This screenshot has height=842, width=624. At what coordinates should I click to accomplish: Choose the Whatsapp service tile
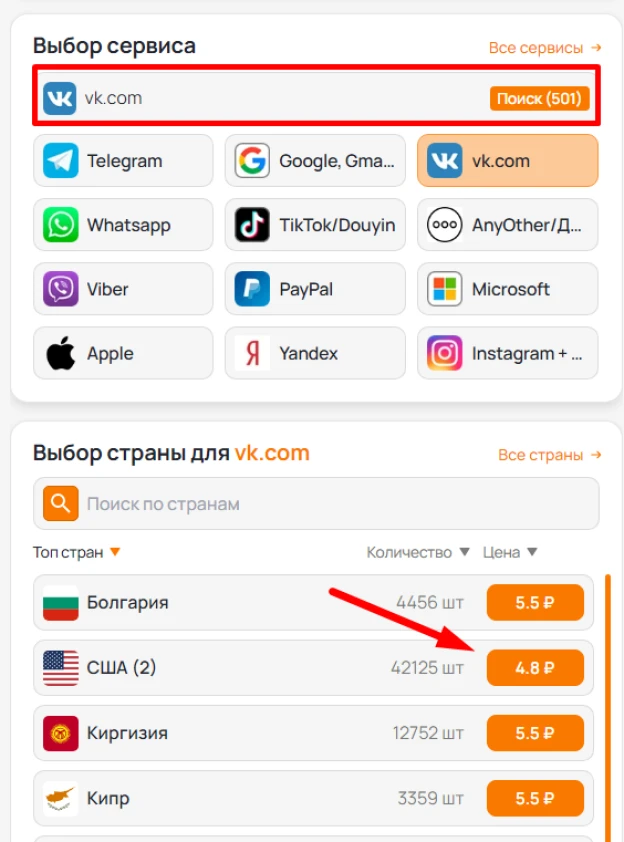123,224
